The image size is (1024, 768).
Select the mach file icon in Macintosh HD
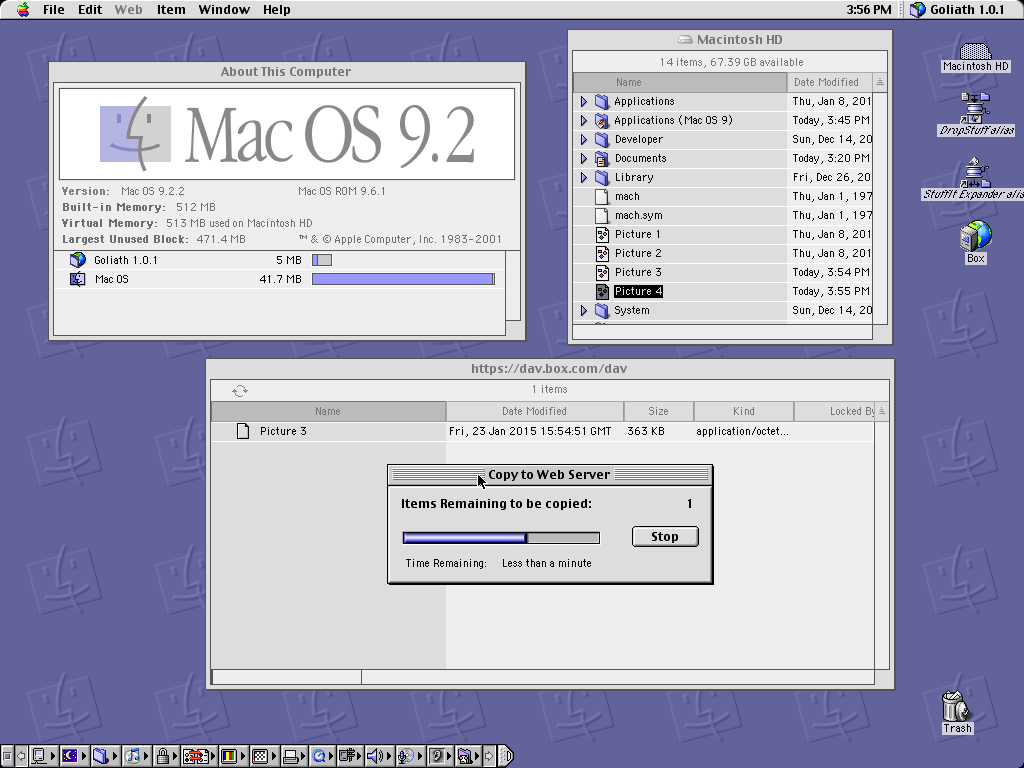(601, 197)
